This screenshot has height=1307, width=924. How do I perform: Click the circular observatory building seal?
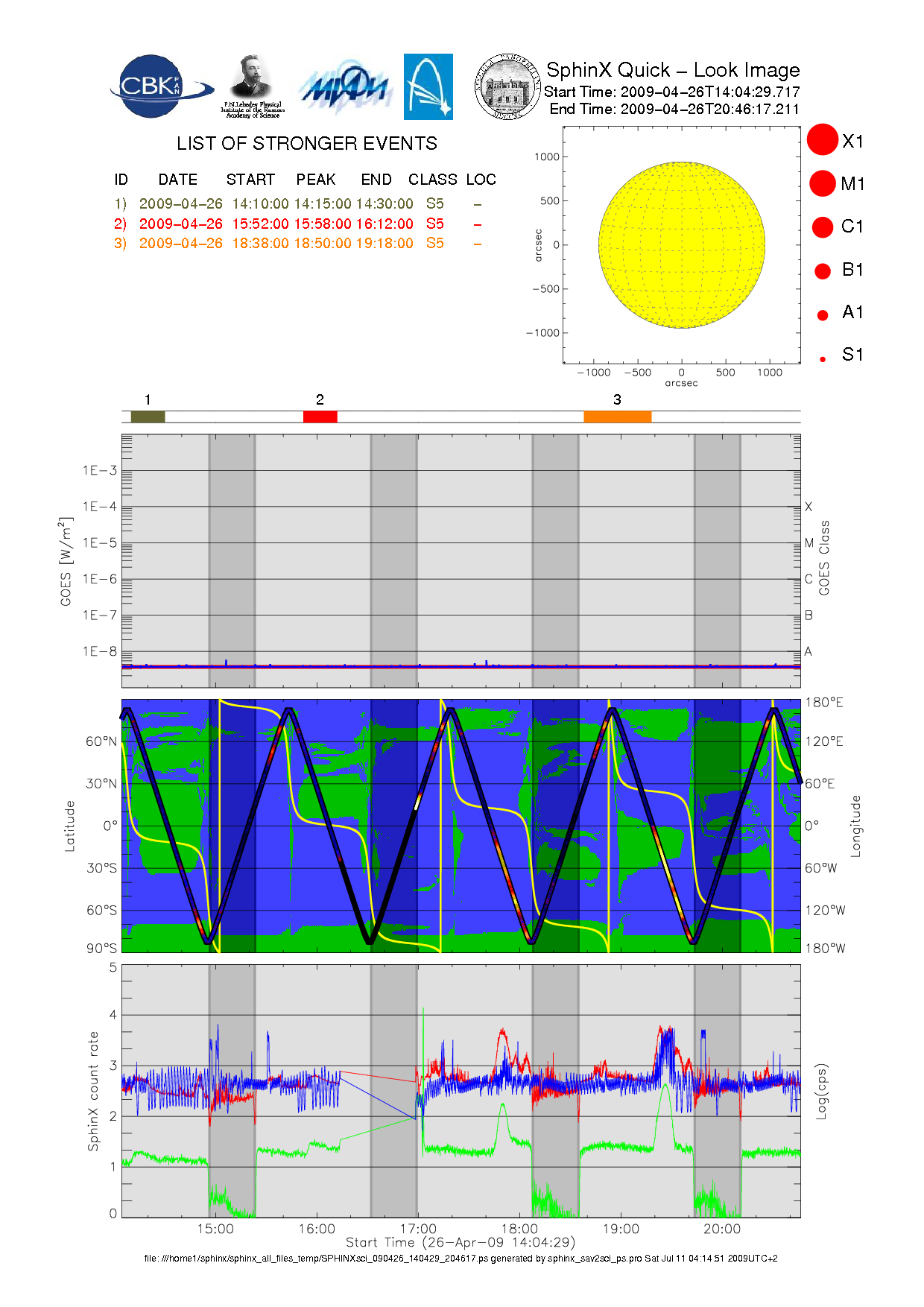click(507, 86)
